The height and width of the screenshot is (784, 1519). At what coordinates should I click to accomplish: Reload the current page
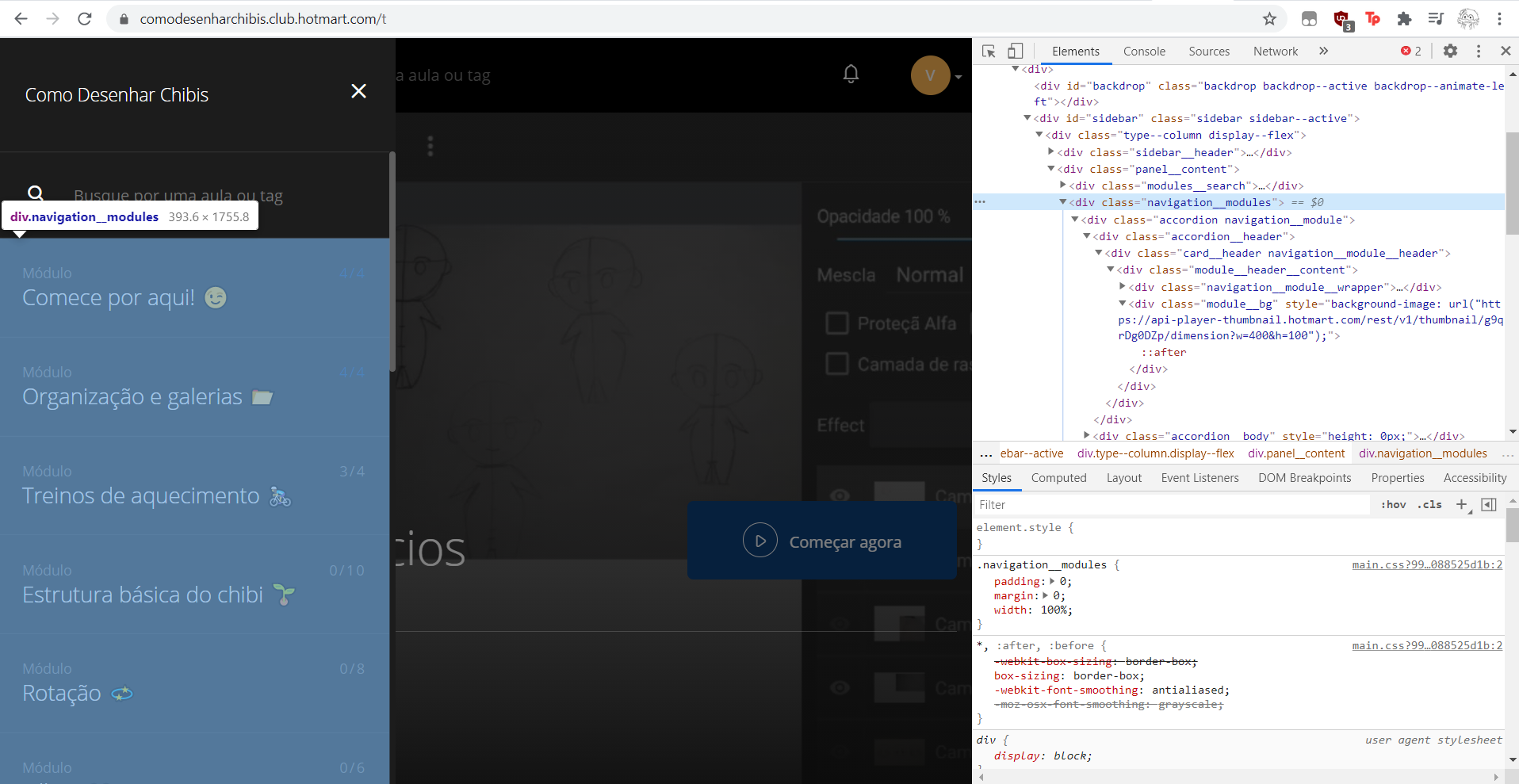85,18
